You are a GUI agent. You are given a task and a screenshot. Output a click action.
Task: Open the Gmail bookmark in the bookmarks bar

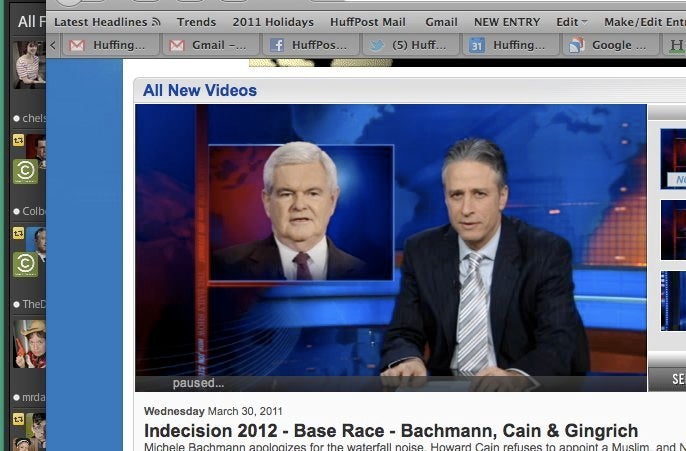click(x=441, y=22)
